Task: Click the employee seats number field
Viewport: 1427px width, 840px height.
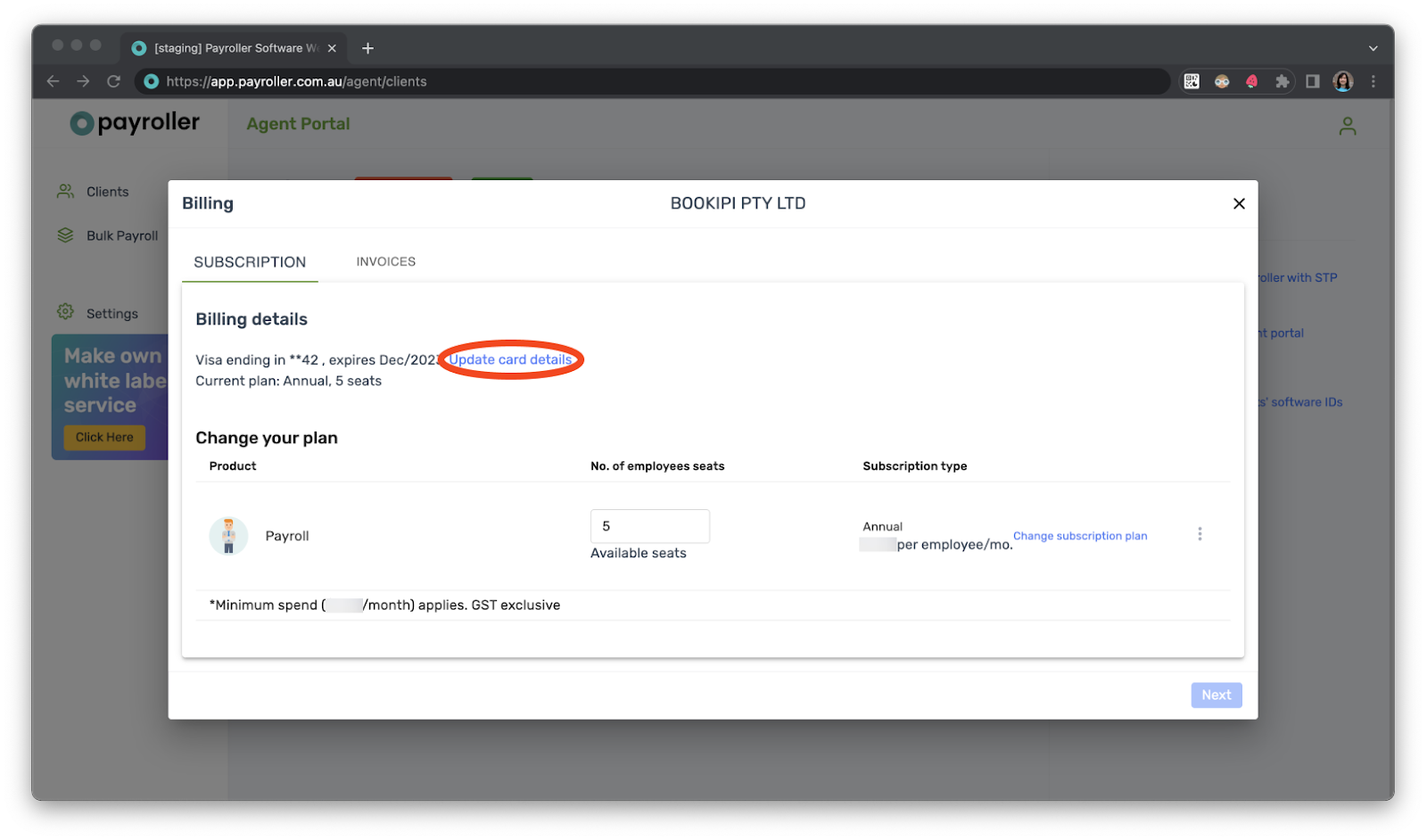Action: coord(650,526)
